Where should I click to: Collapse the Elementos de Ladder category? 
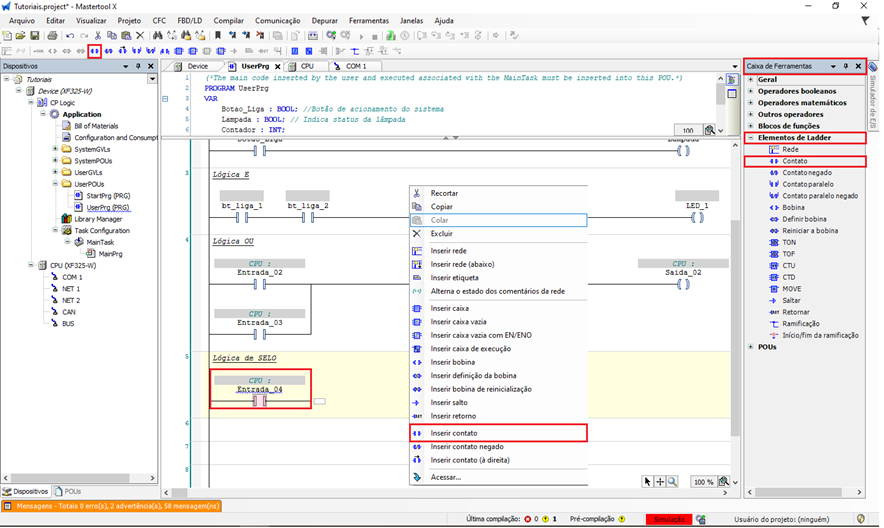point(751,137)
